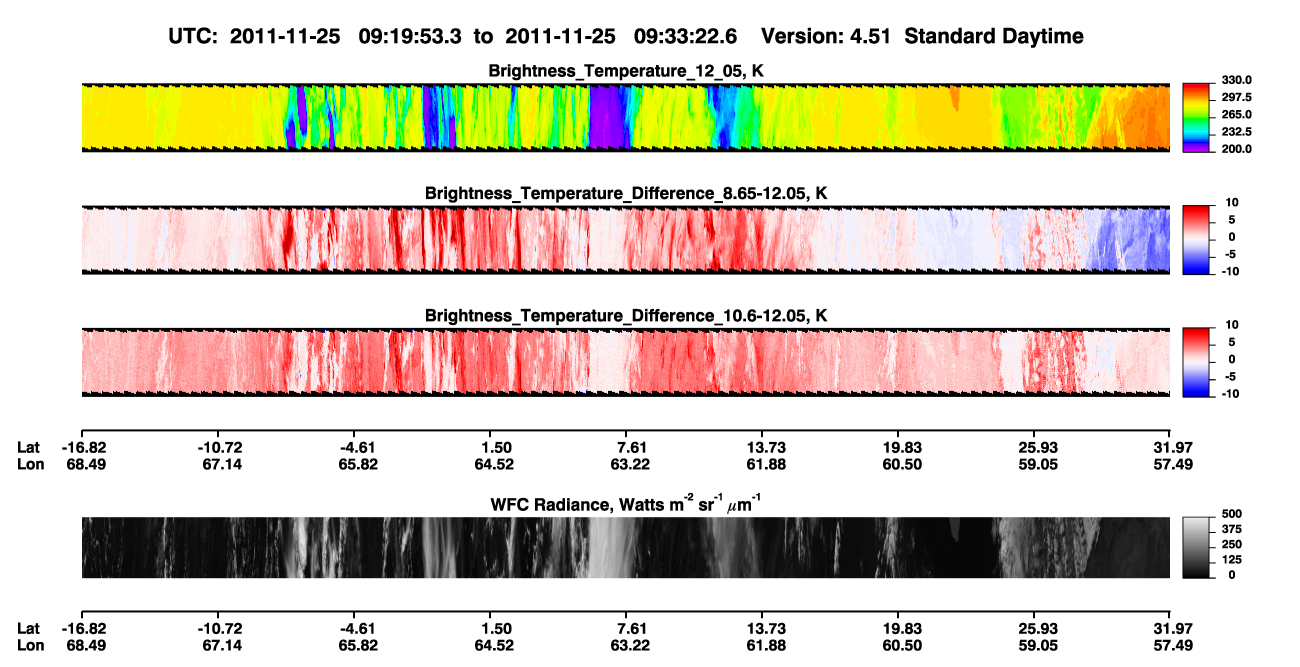Screen dimensions: 1300x667
Task: Click the Brightness_Temperature_Difference_10.6-12.05 title
Action: coord(626,315)
